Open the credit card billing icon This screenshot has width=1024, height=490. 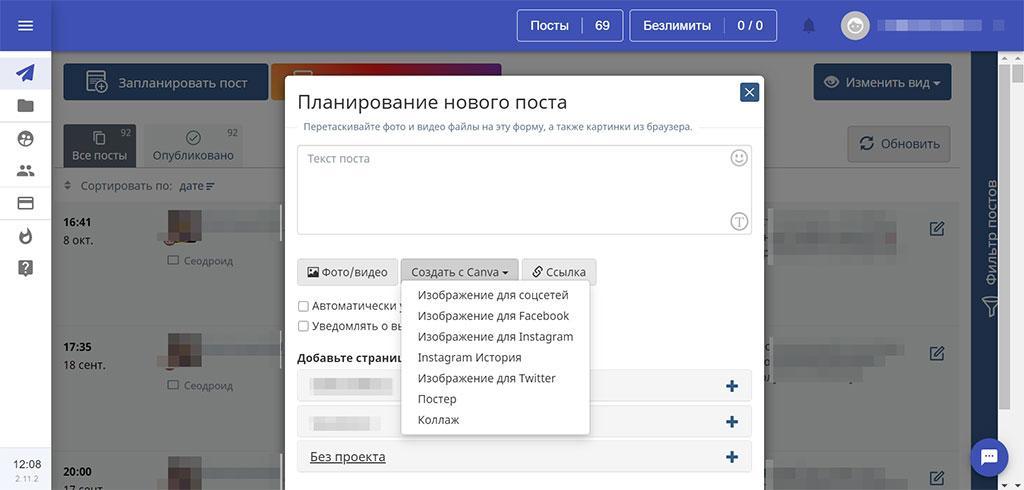[25, 203]
